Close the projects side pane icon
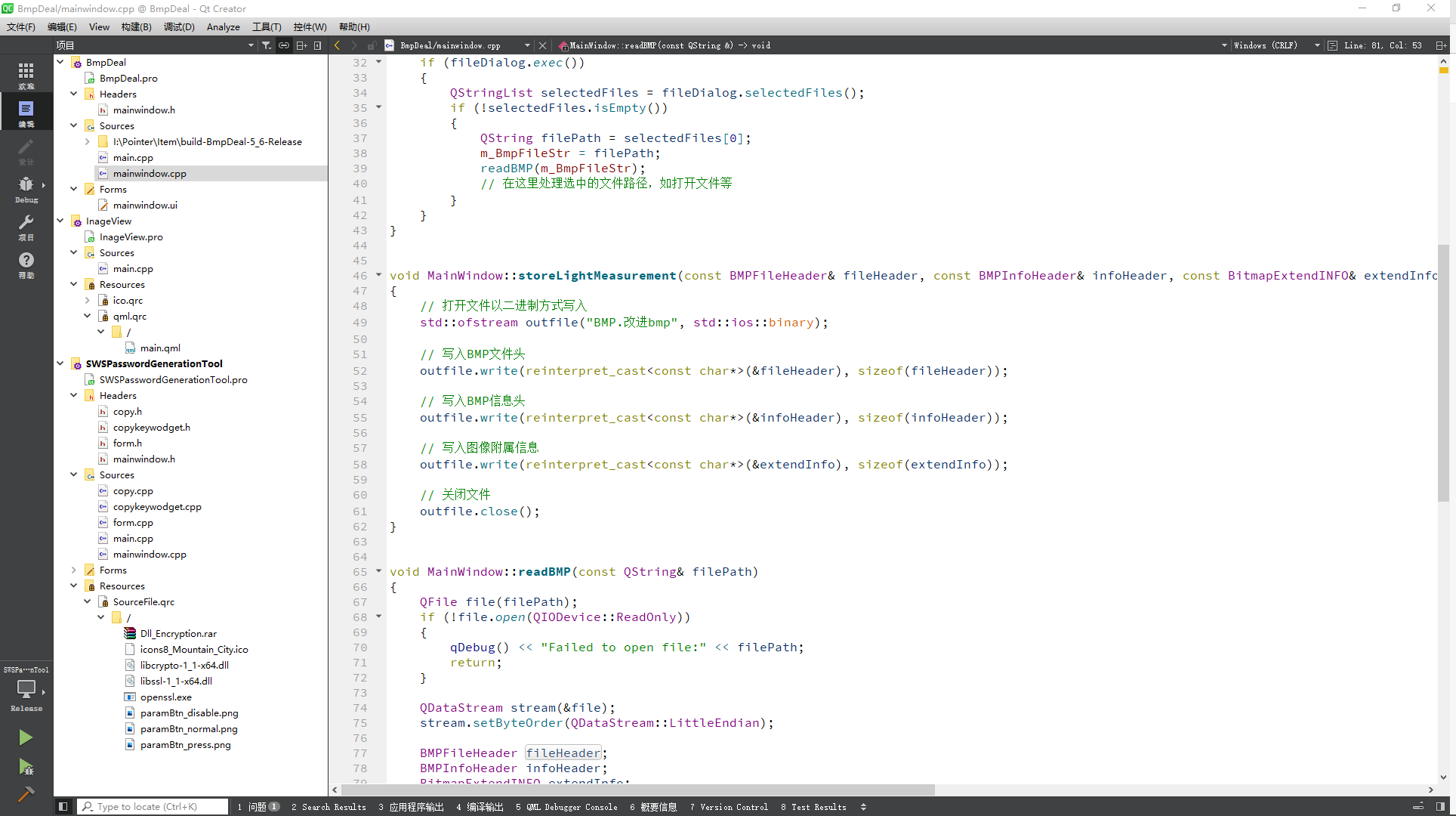 [318, 45]
